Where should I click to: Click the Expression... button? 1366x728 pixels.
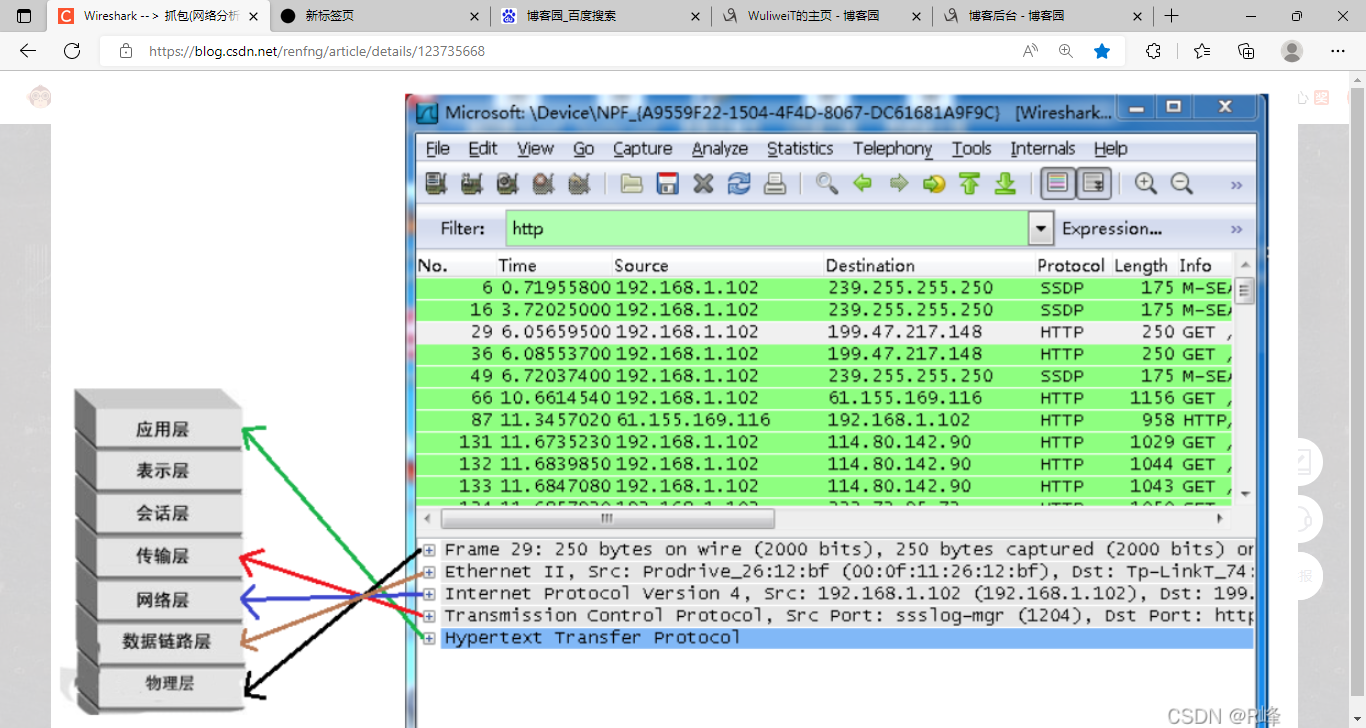click(x=1112, y=229)
